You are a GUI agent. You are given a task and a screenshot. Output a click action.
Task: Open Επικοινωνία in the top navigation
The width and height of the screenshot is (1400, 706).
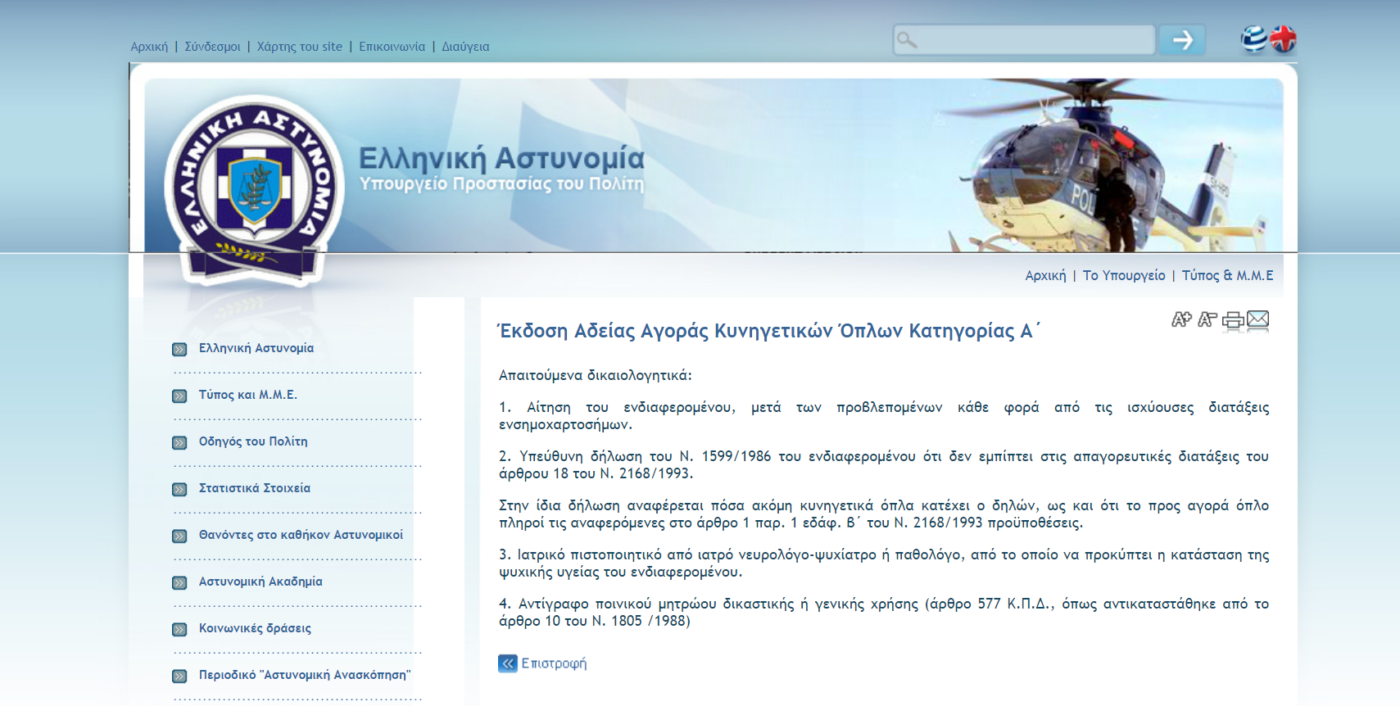pos(392,47)
